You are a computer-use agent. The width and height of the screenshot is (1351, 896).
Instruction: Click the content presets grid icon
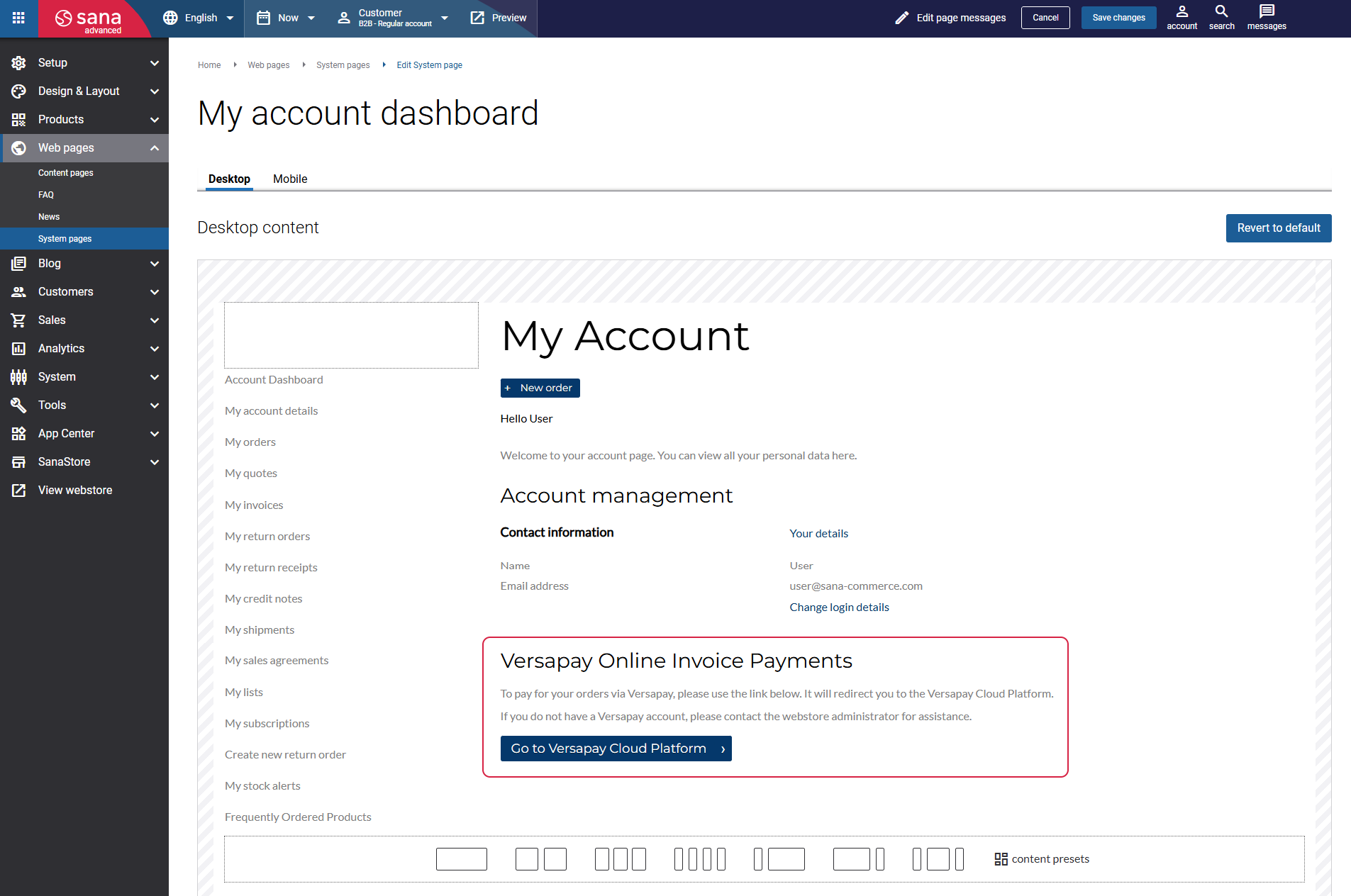point(1001,859)
